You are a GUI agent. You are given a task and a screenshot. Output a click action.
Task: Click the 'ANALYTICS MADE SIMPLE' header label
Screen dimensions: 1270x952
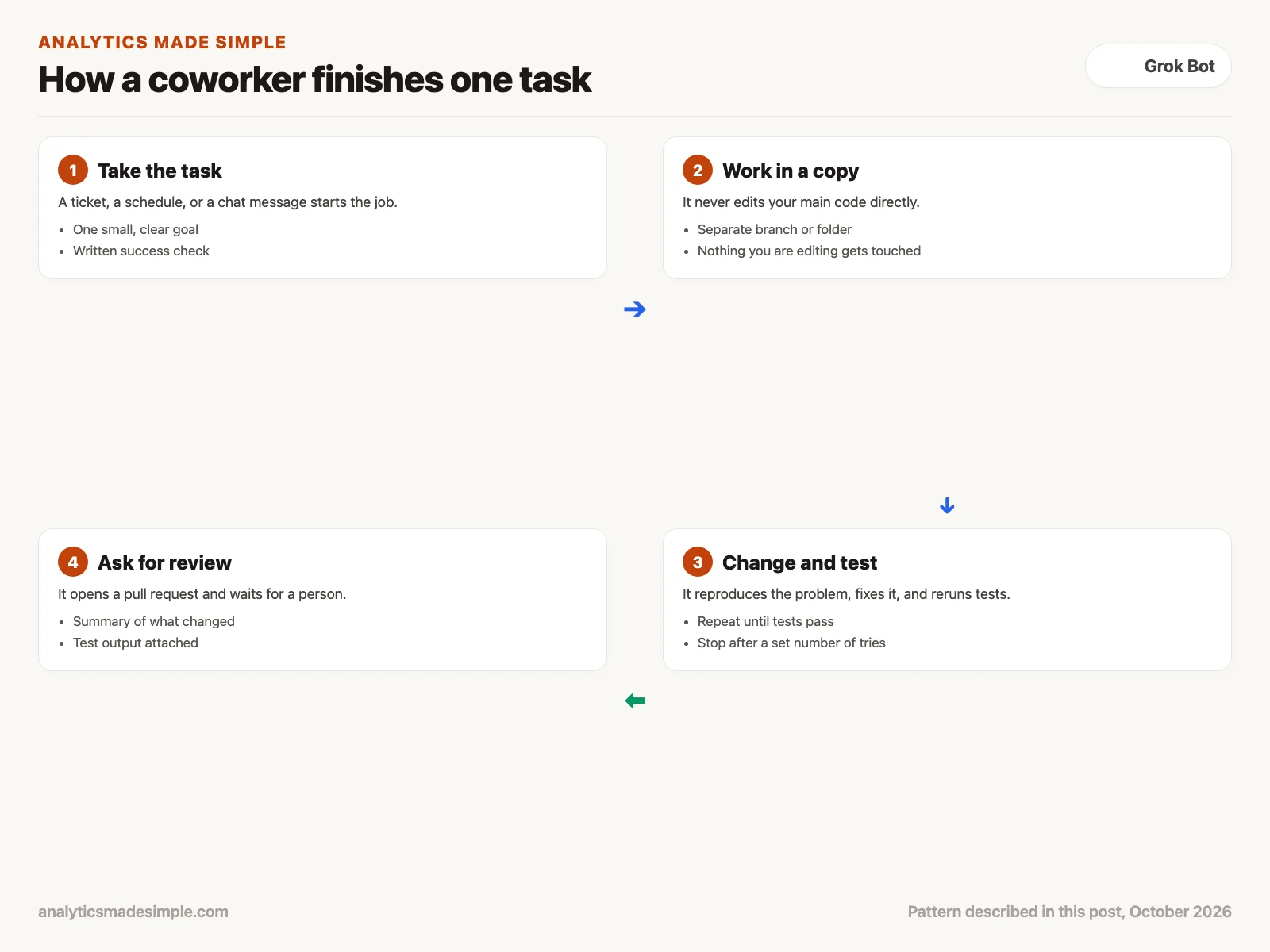pos(162,43)
